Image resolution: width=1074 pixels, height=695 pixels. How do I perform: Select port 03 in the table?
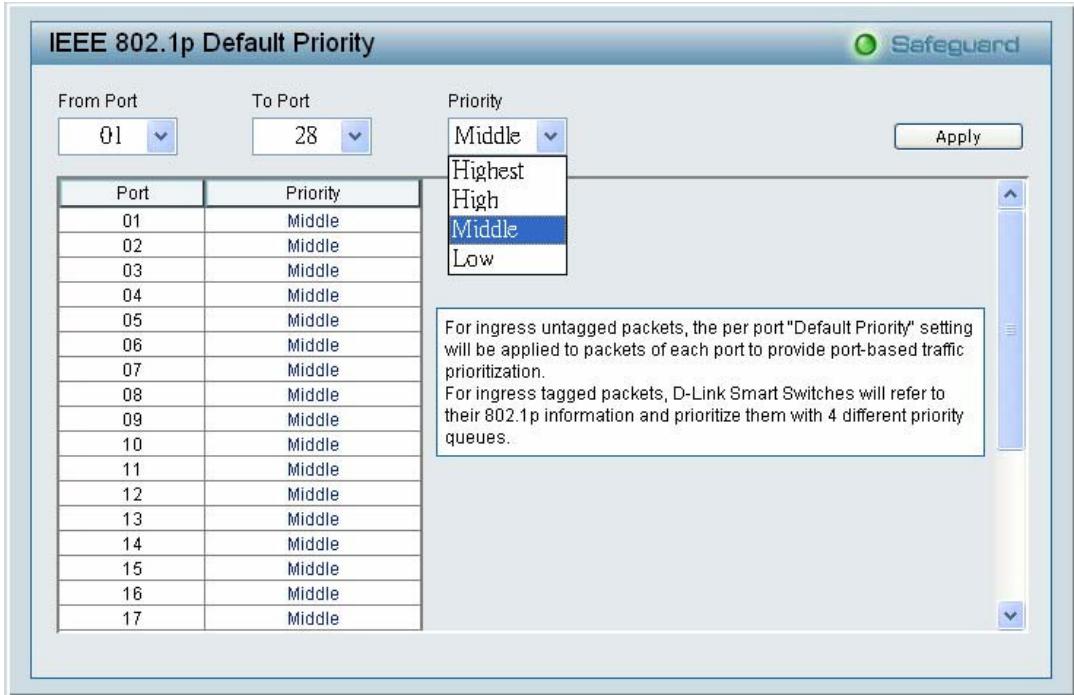(x=132, y=270)
